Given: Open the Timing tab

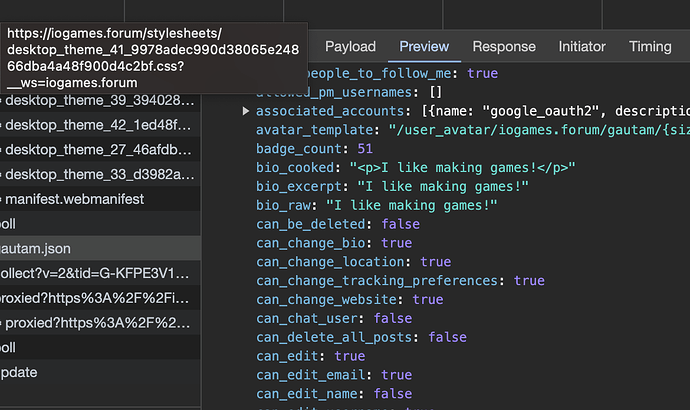Looking at the screenshot, I should (x=650, y=47).
